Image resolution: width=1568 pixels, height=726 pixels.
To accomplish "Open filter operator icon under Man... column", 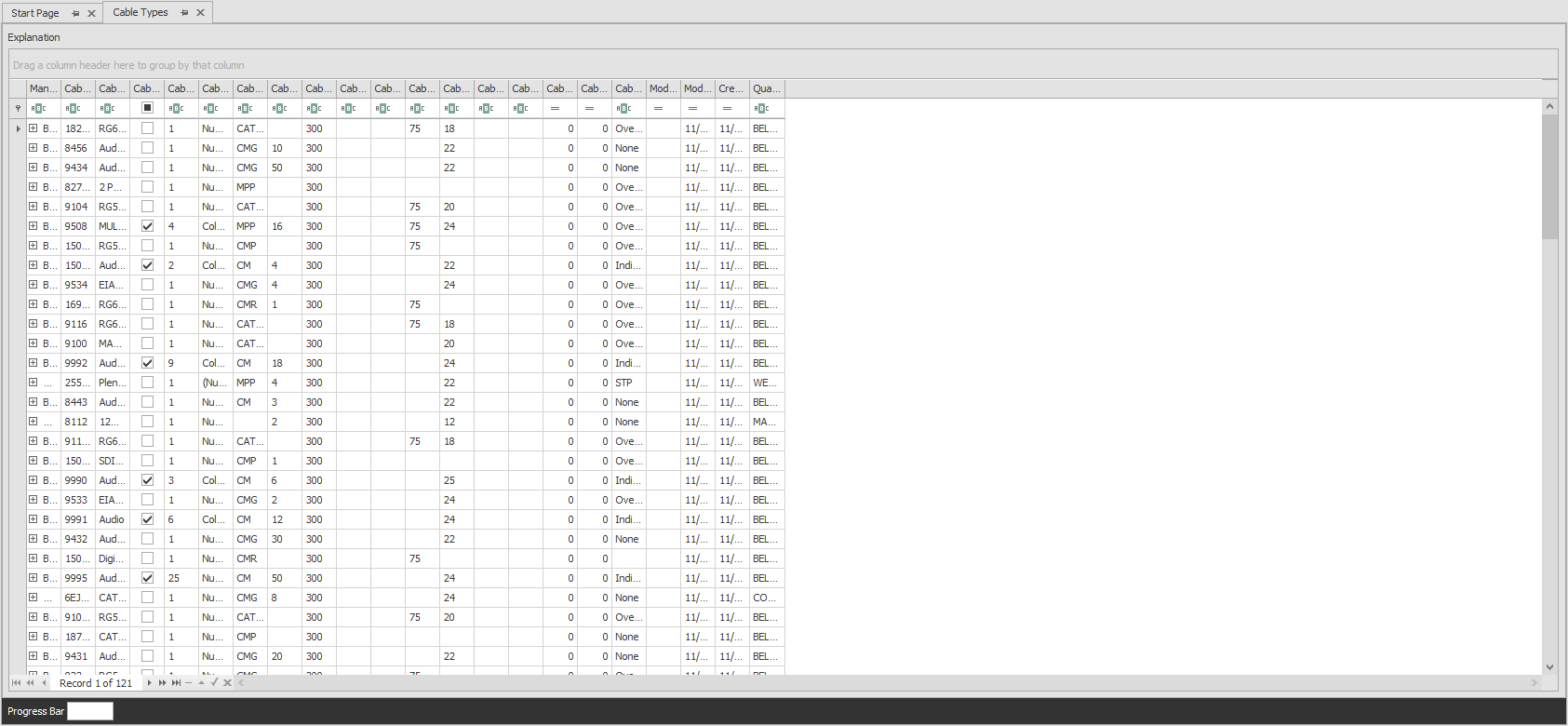I will [38, 109].
